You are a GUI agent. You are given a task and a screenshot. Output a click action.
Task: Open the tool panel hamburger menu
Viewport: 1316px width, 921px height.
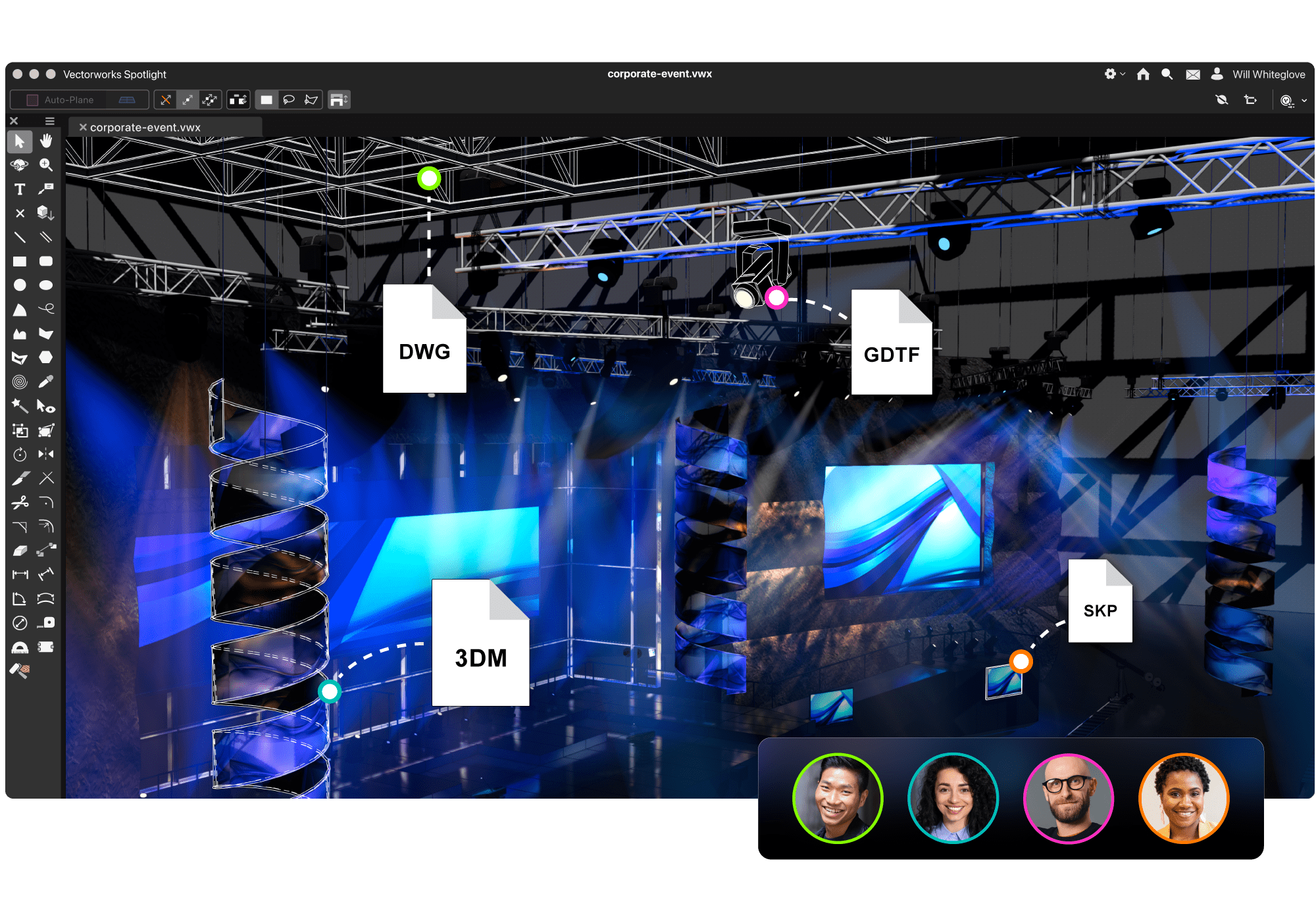[x=50, y=121]
